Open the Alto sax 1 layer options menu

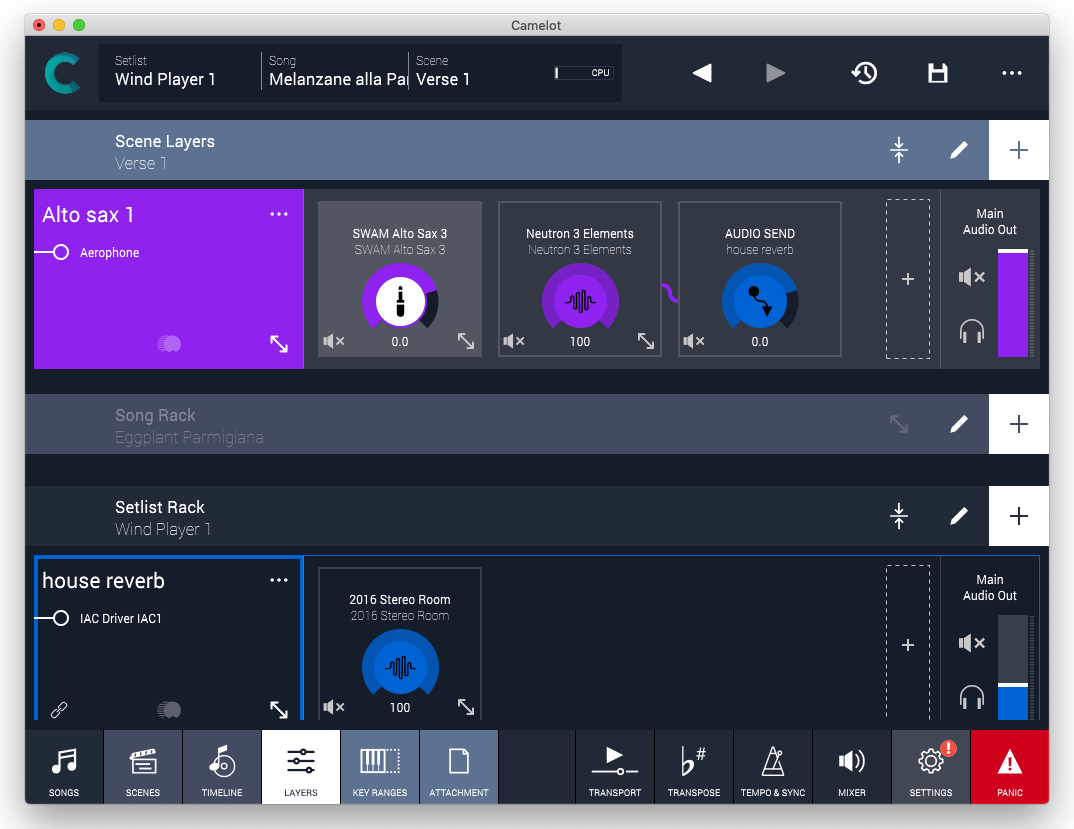click(x=279, y=214)
